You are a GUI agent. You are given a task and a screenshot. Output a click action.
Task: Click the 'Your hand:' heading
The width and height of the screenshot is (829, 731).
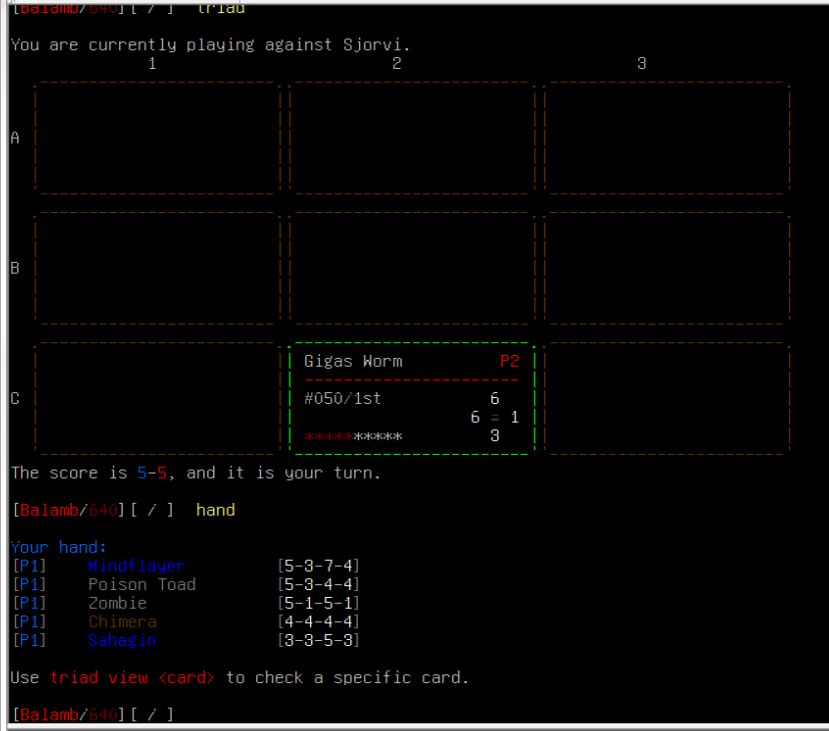58,547
